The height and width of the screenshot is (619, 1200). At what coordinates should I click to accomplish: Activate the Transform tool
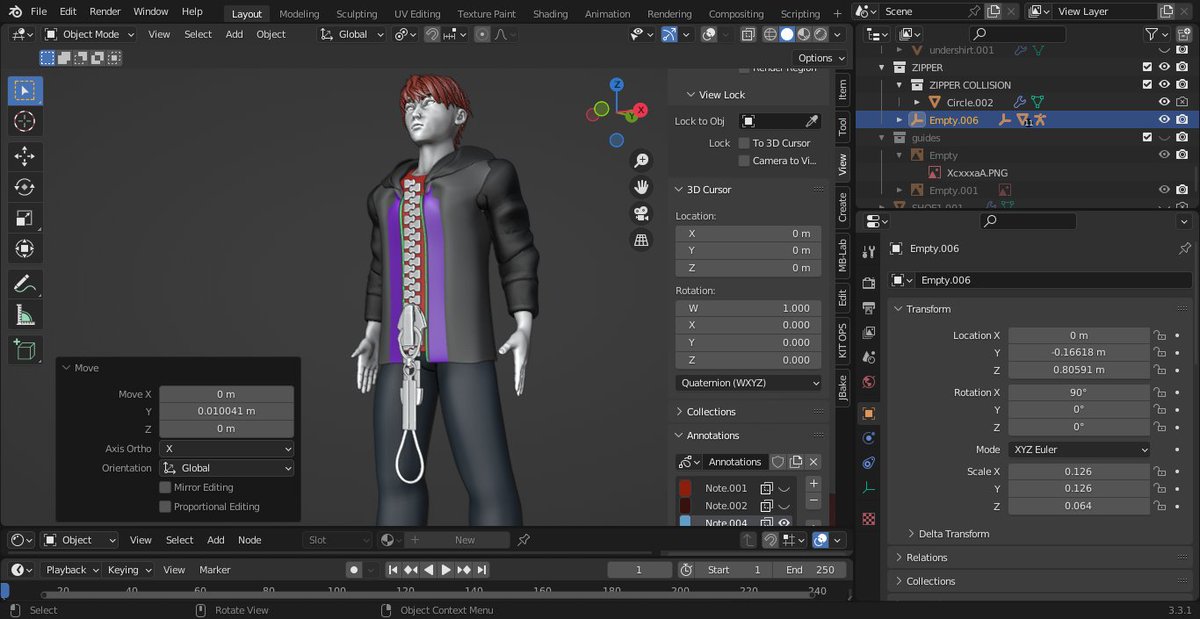(x=25, y=249)
